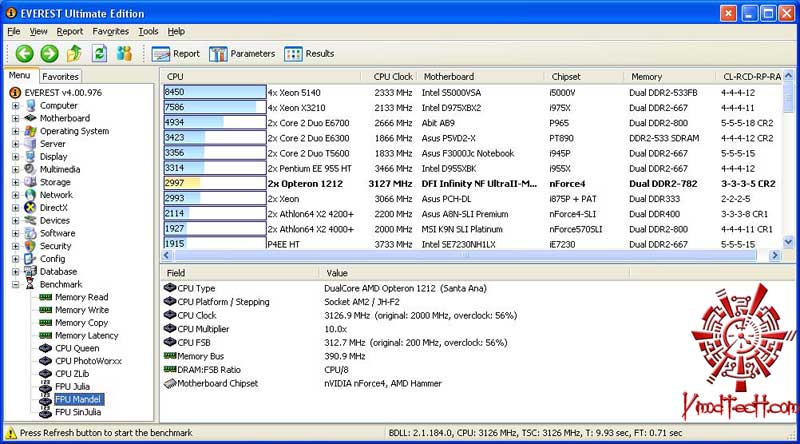800x444 pixels.
Task: Open the Favorites menu
Action: pos(110,32)
